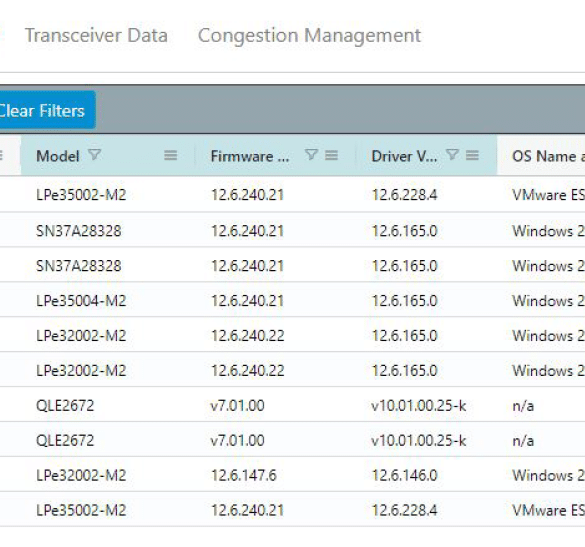Screen dimensions: 585x547
Task: Select the first LPe35002-M2 row
Action: point(292,195)
